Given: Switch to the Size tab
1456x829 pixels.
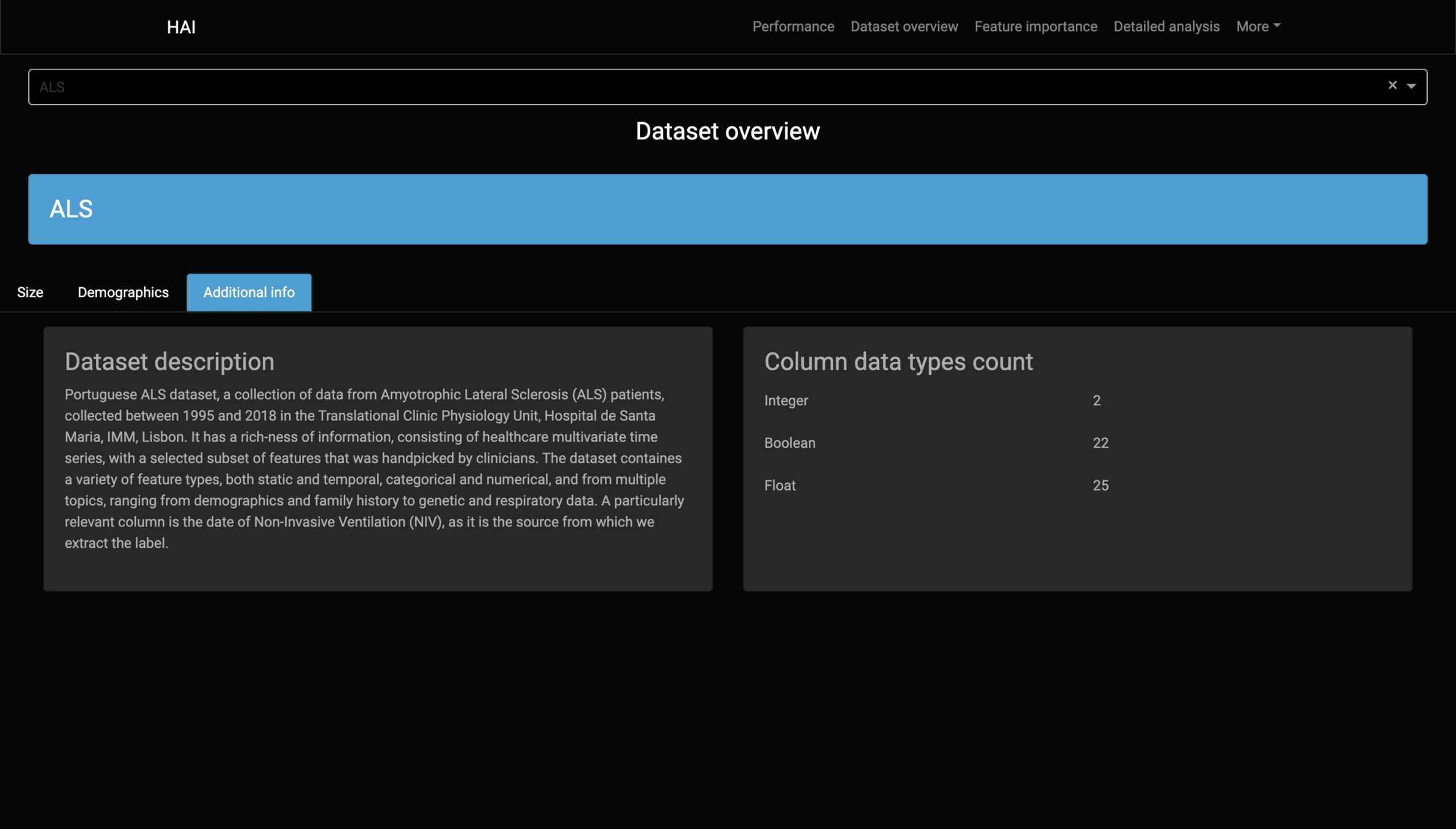Looking at the screenshot, I should coord(30,292).
